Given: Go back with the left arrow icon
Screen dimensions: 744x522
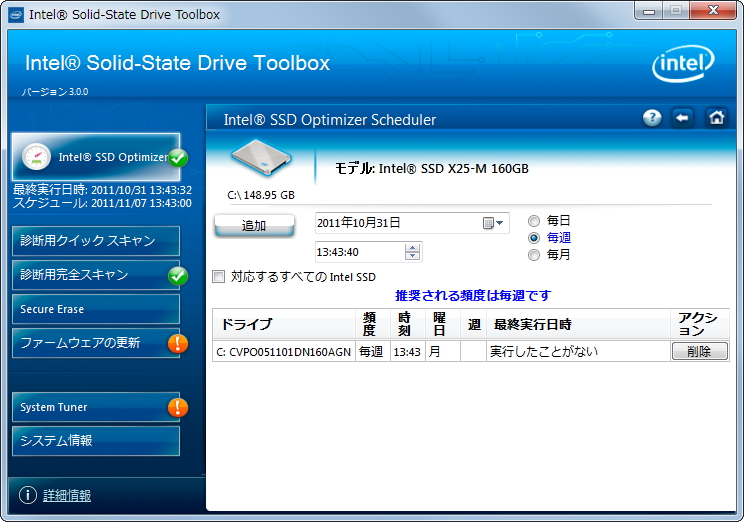Looking at the screenshot, I should click(x=682, y=118).
